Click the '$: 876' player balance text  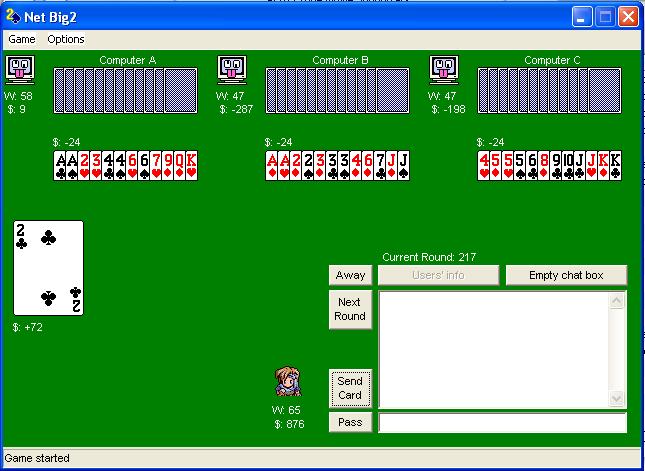tap(290, 424)
